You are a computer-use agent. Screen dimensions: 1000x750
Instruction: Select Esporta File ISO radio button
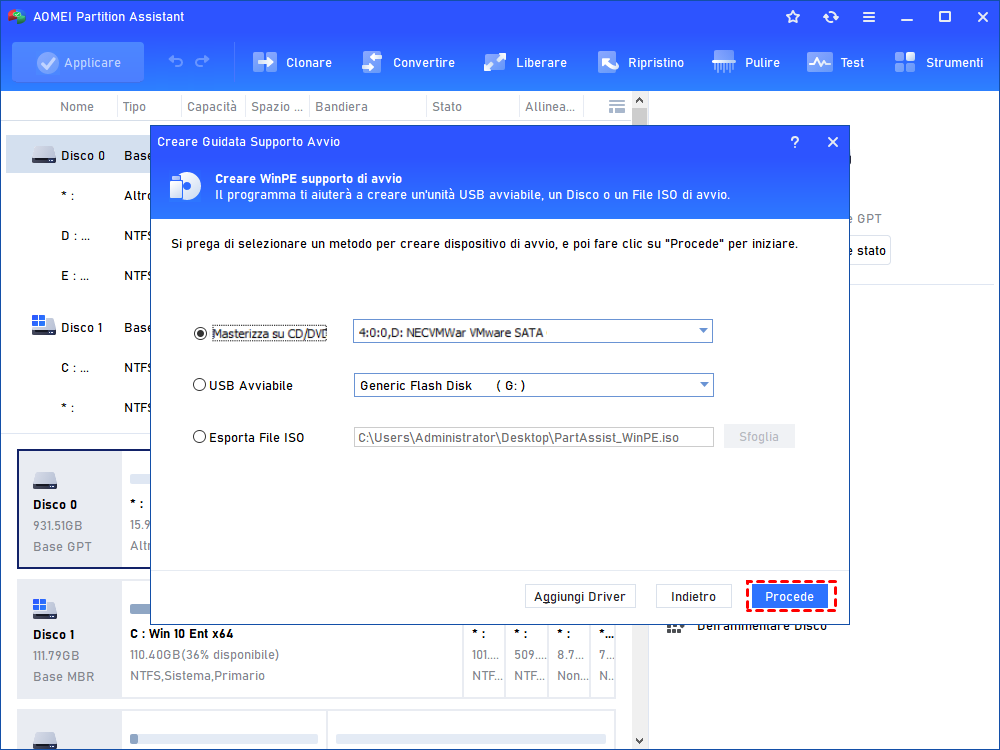click(x=200, y=437)
